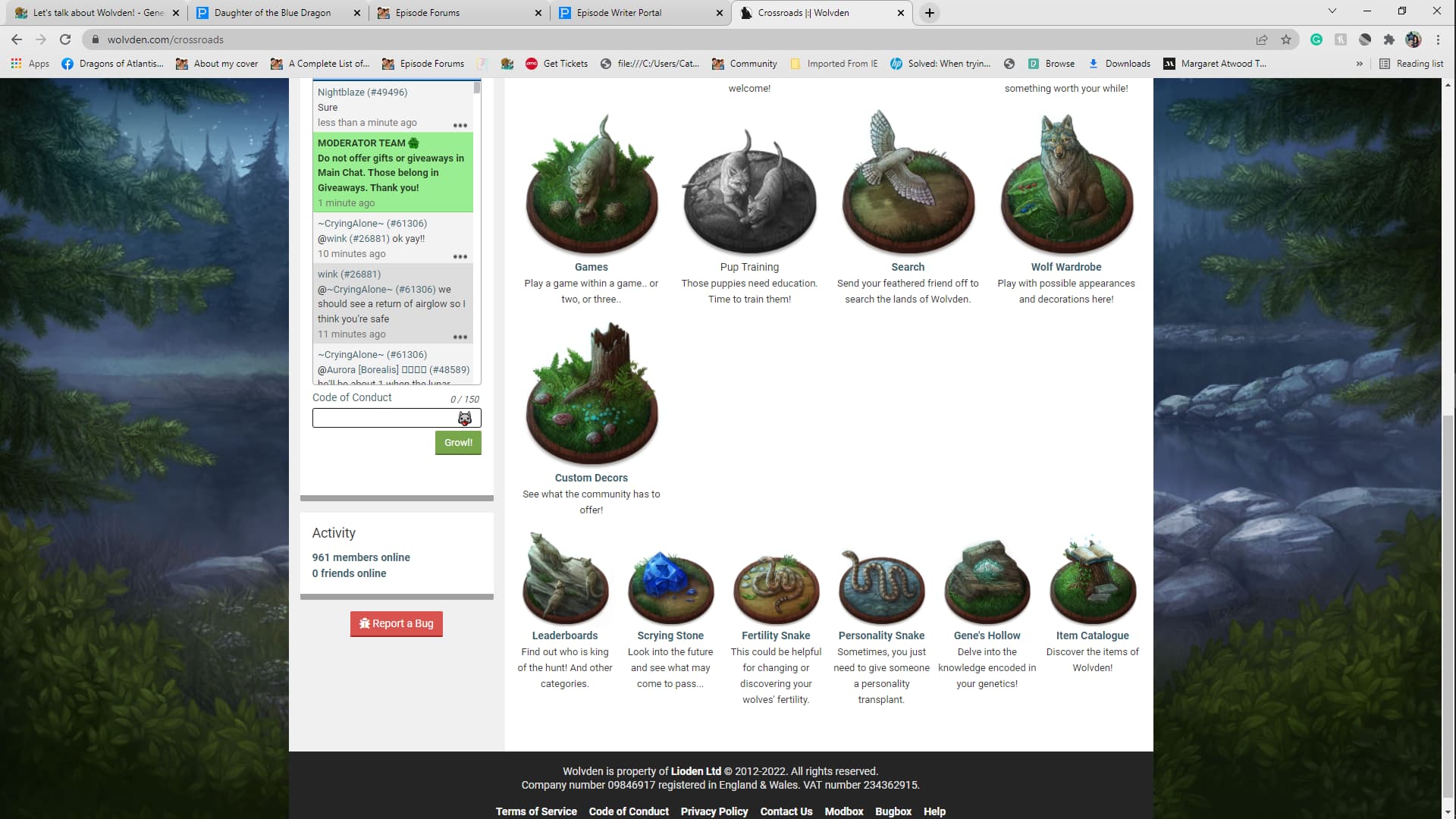
Task: Open the Privacy Policy footer link
Action: click(714, 811)
